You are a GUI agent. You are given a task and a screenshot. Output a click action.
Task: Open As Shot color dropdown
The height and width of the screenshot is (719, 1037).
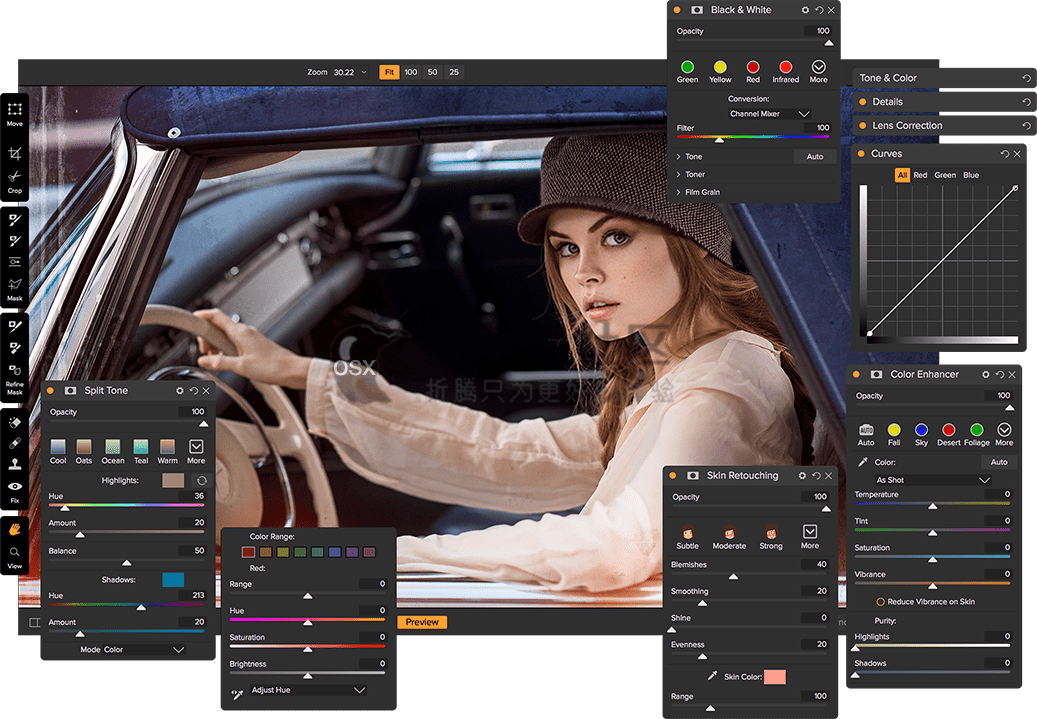(933, 480)
